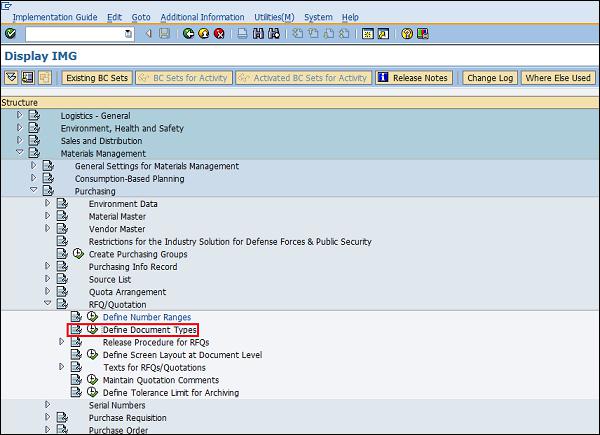Click the green Enter checkmark icon
This screenshot has width=600, height=435.
(x=9, y=34)
